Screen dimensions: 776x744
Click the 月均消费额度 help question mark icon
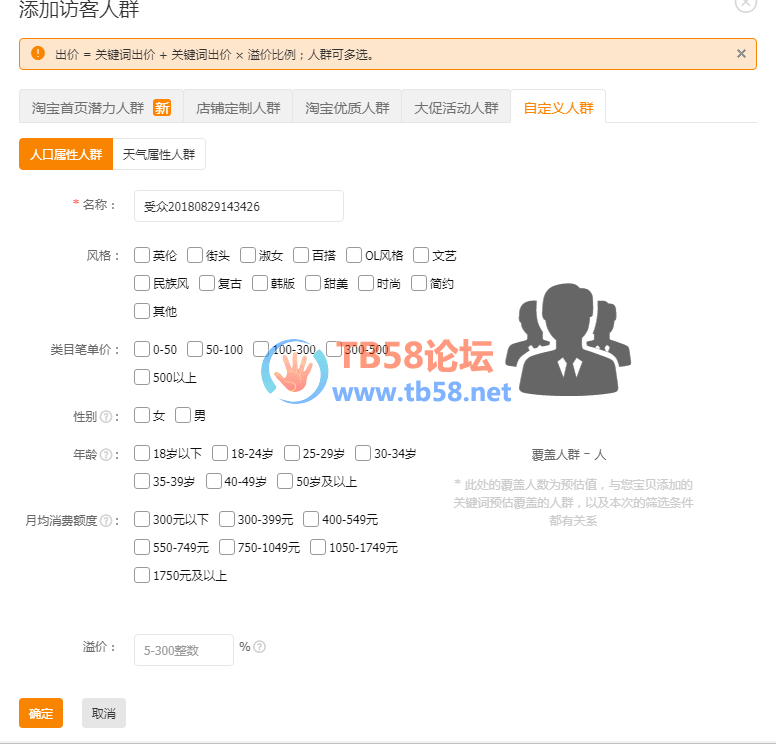click(x=106, y=521)
